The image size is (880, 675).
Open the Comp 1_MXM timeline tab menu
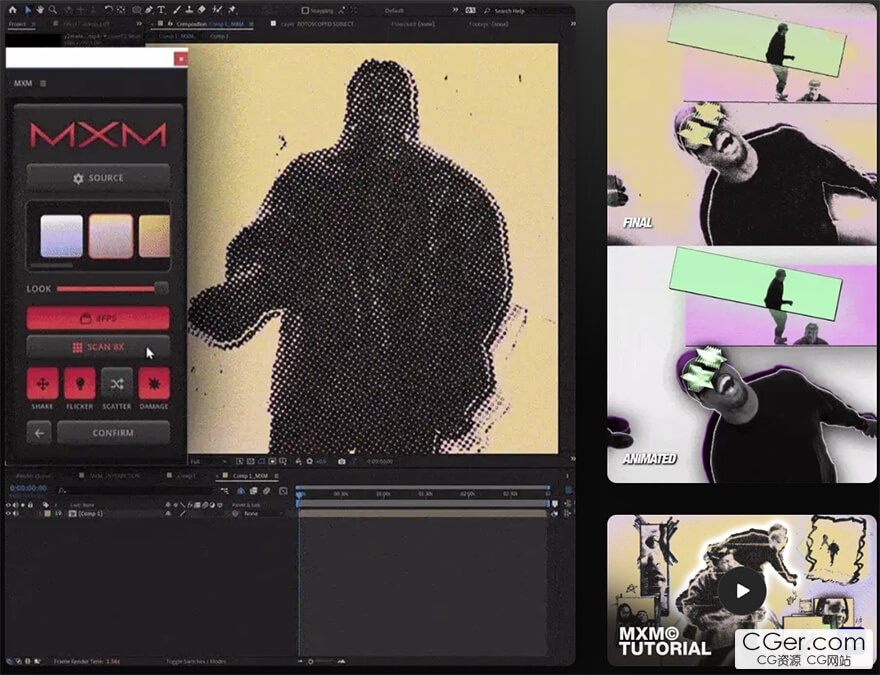(276, 476)
